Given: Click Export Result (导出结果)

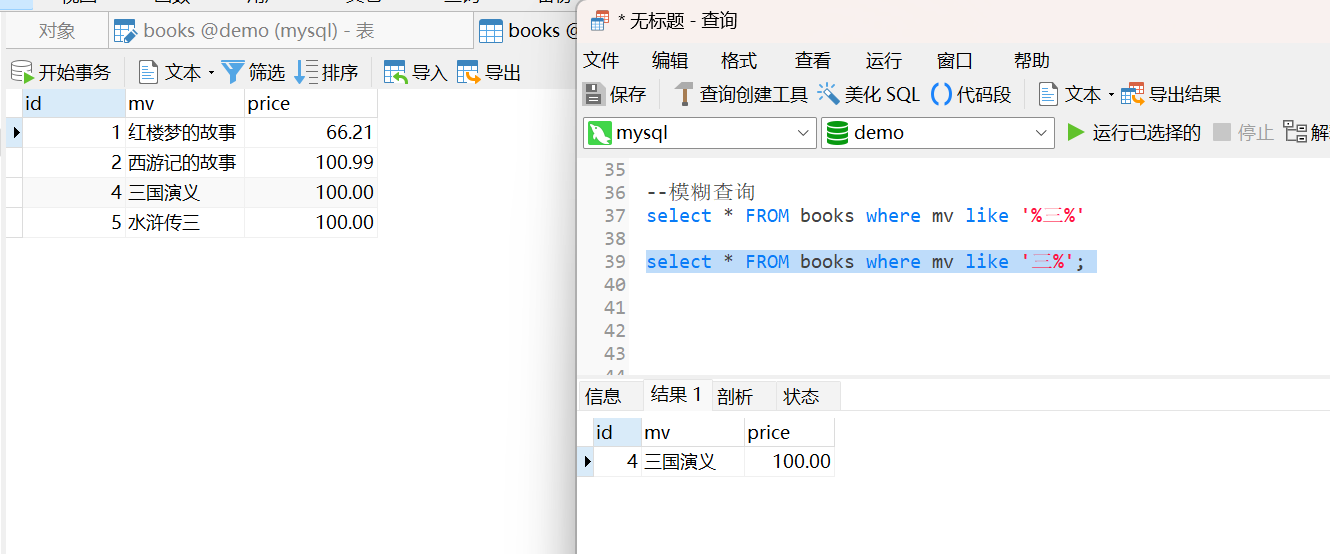Looking at the screenshot, I should pyautogui.click(x=1171, y=94).
